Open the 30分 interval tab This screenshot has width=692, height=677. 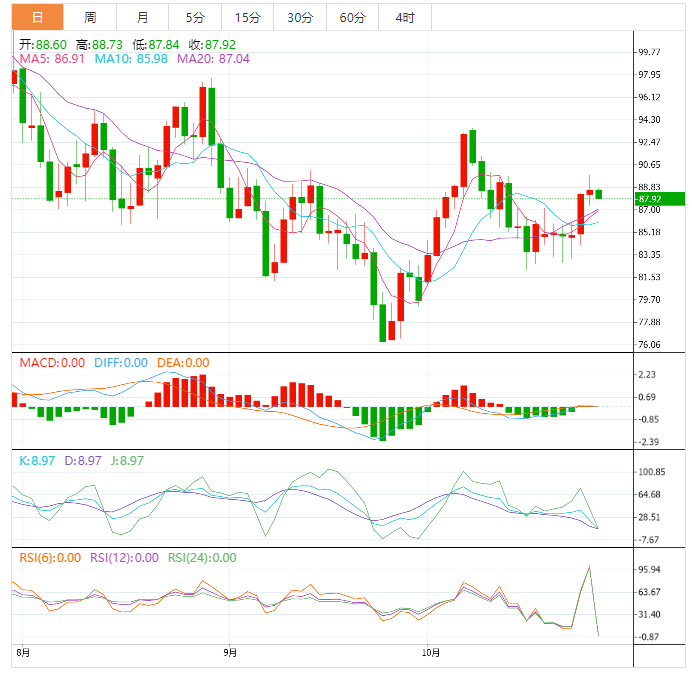tap(300, 17)
